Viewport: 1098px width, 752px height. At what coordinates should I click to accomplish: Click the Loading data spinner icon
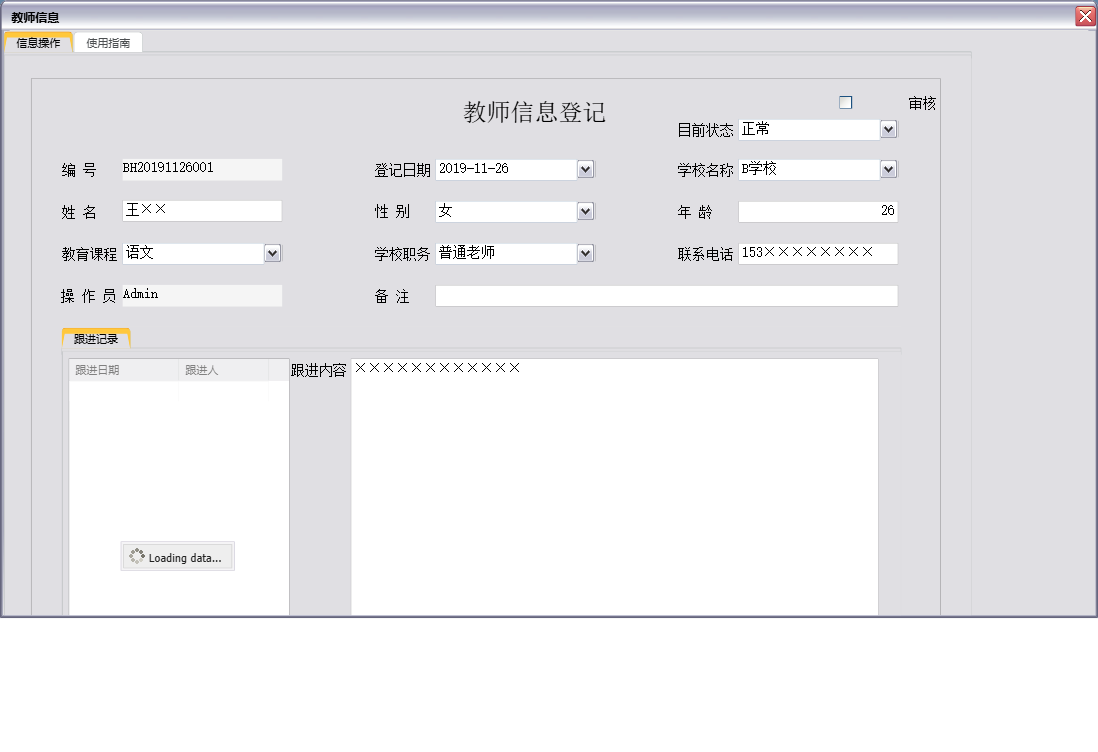pyautogui.click(x=136, y=557)
